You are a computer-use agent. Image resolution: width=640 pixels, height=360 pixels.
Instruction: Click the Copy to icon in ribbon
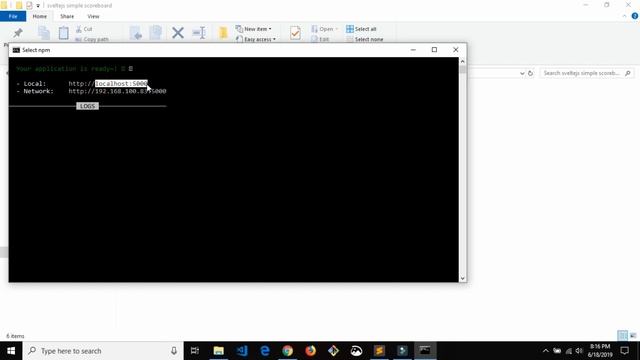point(156,33)
